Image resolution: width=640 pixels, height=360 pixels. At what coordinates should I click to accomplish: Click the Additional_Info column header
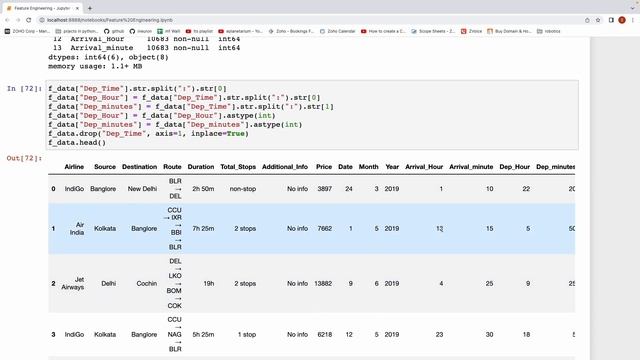pos(285,167)
